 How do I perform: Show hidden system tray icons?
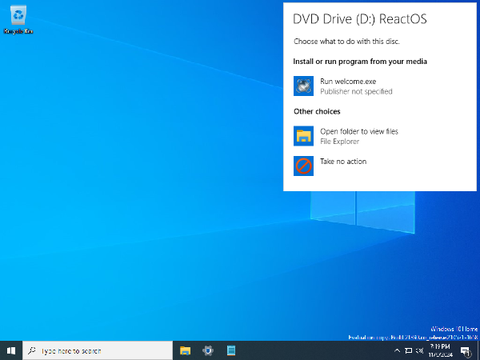pos(397,351)
